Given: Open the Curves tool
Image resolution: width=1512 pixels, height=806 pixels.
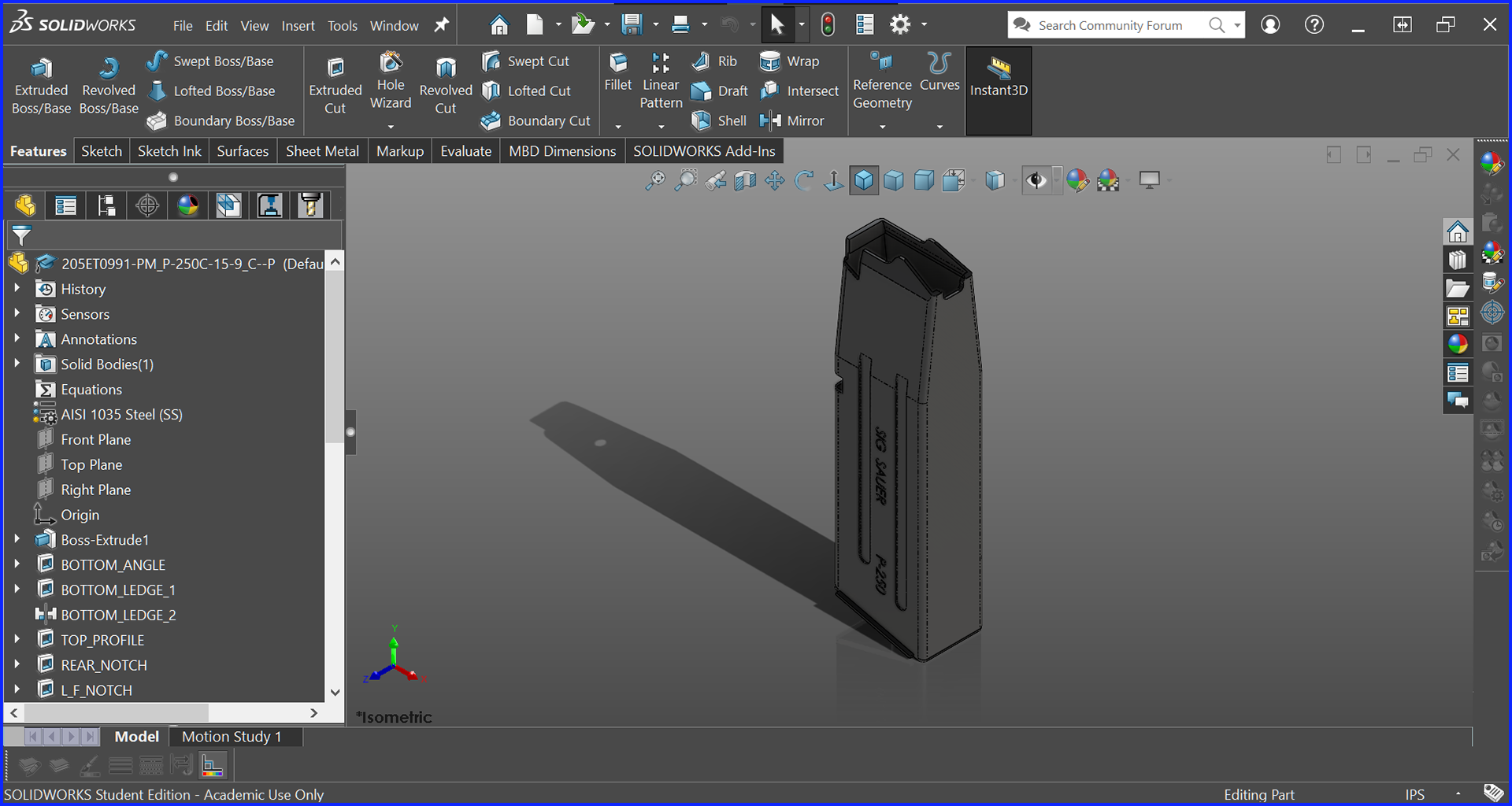Looking at the screenshot, I should [939, 72].
